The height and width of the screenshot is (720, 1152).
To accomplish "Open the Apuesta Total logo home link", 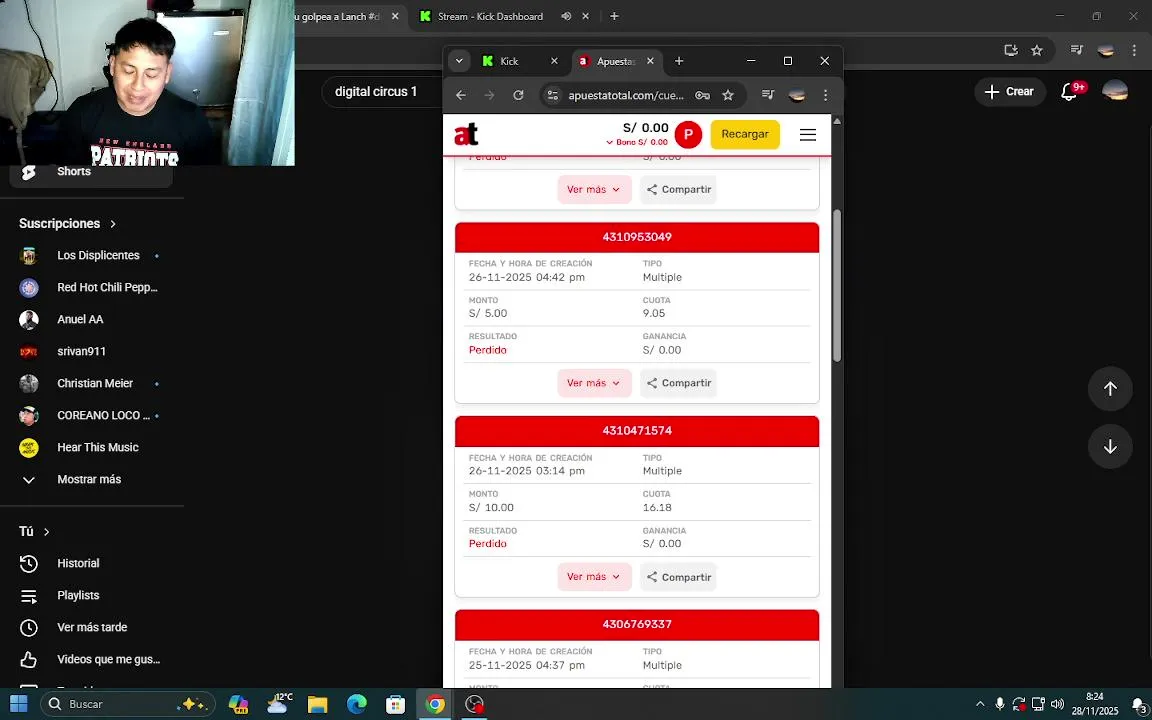I will pyautogui.click(x=466, y=134).
